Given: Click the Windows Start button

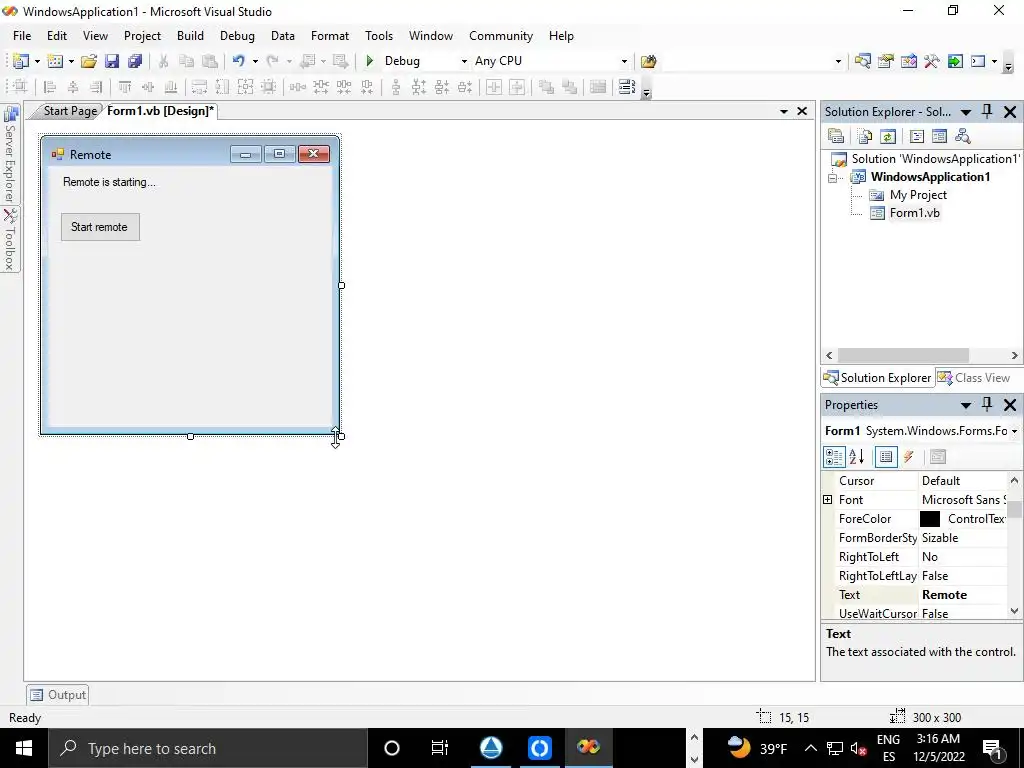Looking at the screenshot, I should (x=24, y=748).
